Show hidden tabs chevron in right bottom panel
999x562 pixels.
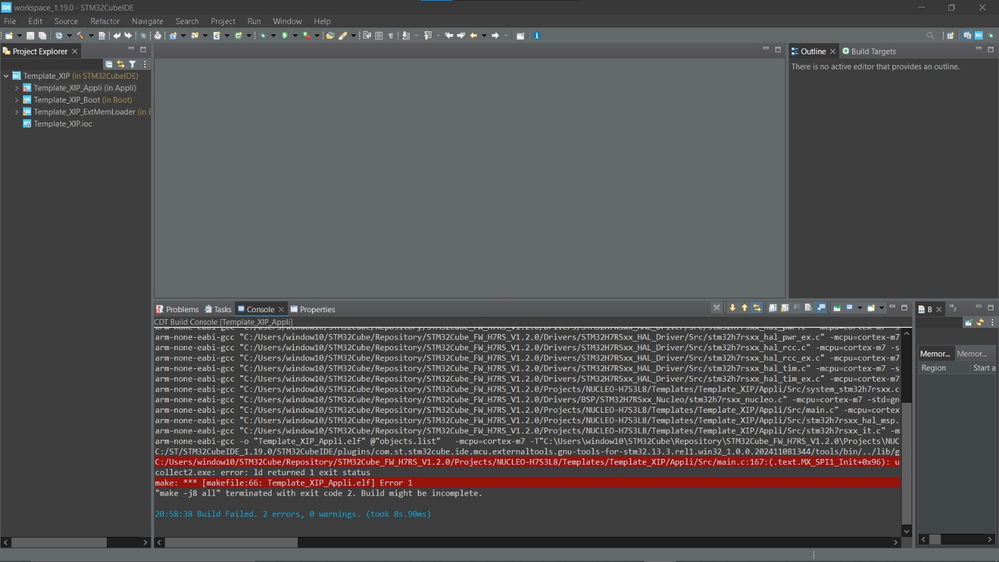953,308
